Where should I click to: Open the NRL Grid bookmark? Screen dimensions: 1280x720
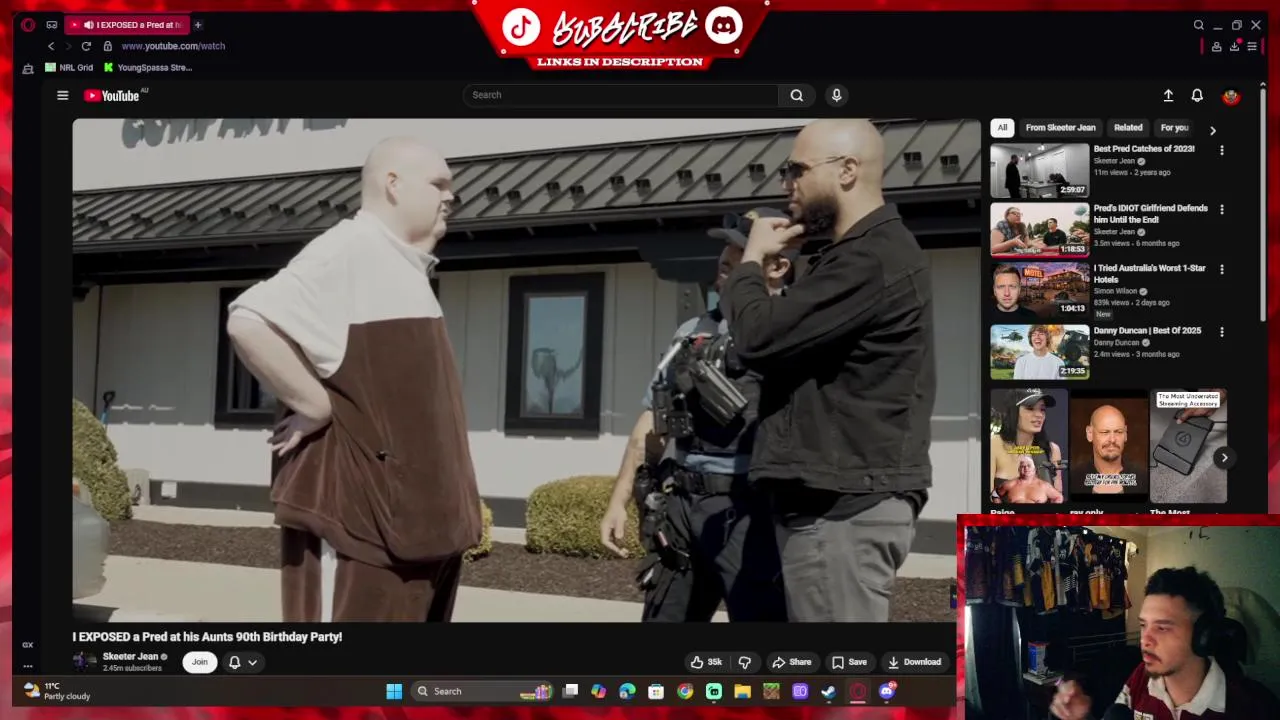(x=69, y=68)
